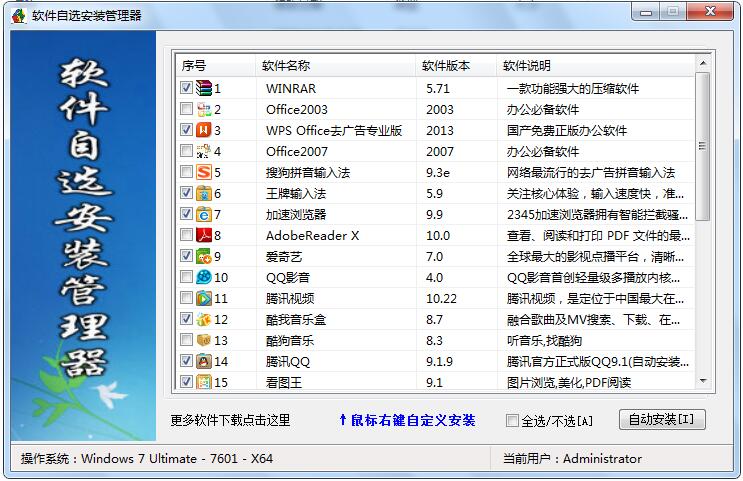Close the 软件自选安装管理器 window
Image resolution: width=743 pixels, height=481 pixels.
pos(710,12)
